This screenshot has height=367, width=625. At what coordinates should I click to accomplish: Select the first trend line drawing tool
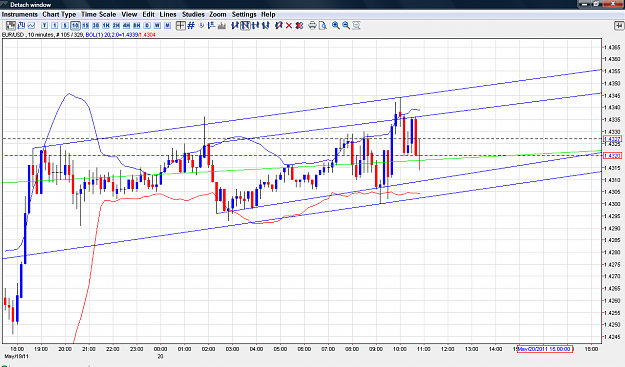(235, 26)
